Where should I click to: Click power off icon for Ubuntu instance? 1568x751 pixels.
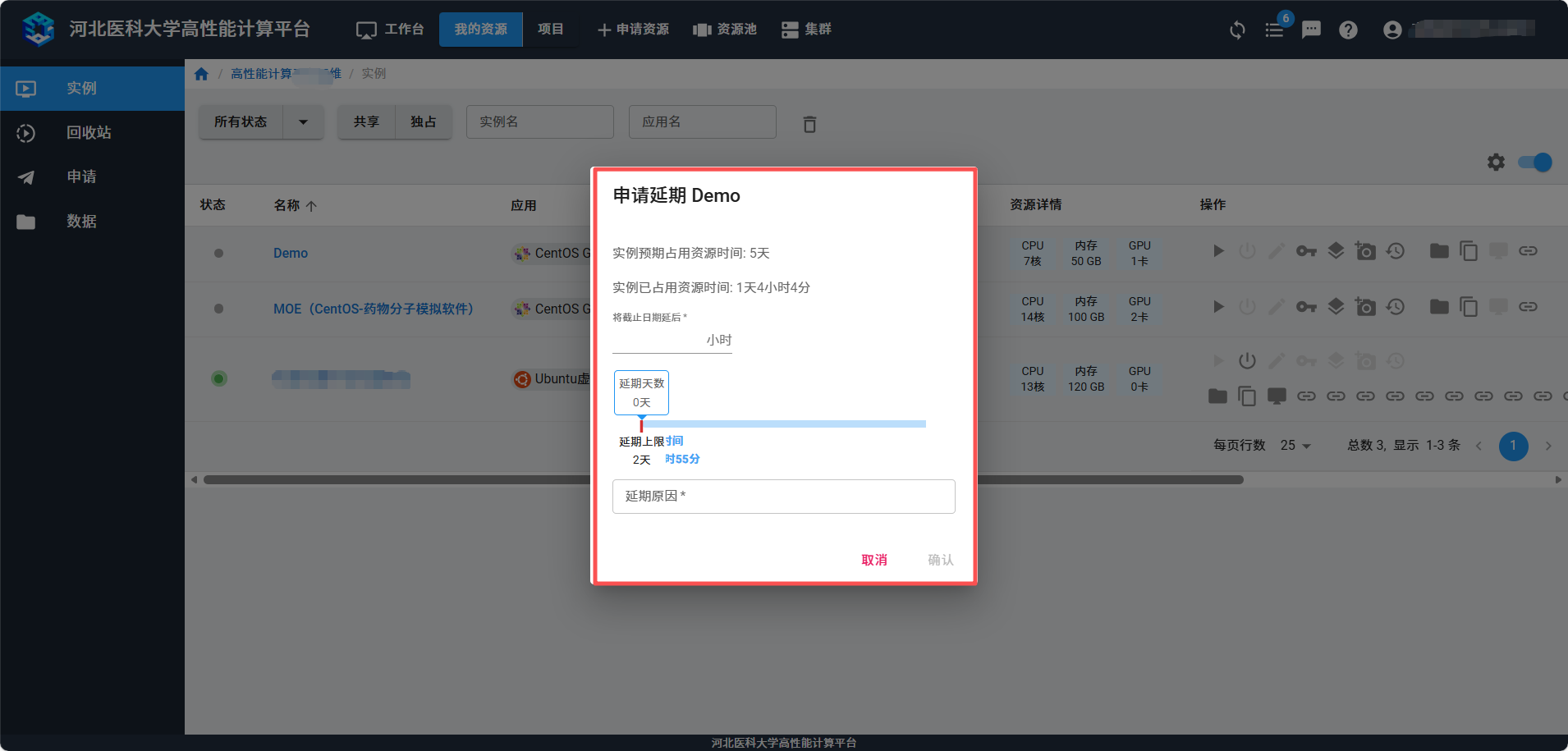point(1247,361)
